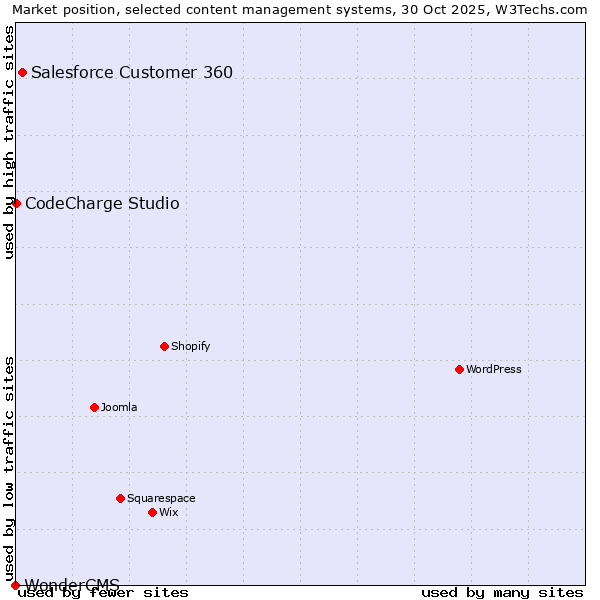Screen dimensions: 600x600
Task: Select the Shopify data point marker
Action: [164, 346]
